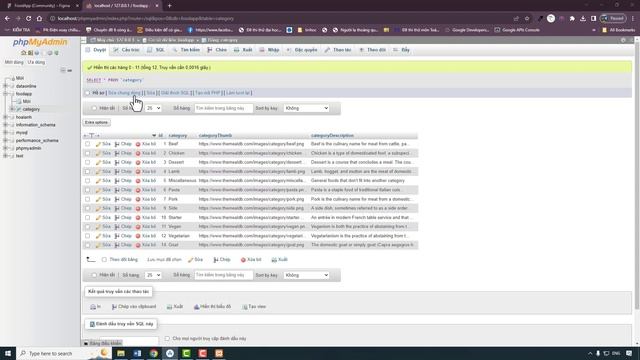Open the top row-count dropdown showing 25
Viewport: 640px width, 360px height.
[153, 108]
